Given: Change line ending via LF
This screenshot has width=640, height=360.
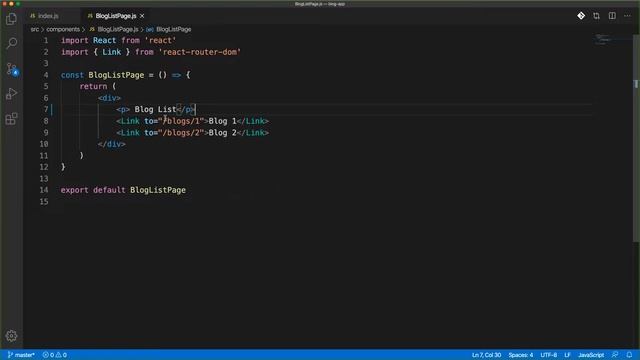Looking at the screenshot, I should pos(567,355).
